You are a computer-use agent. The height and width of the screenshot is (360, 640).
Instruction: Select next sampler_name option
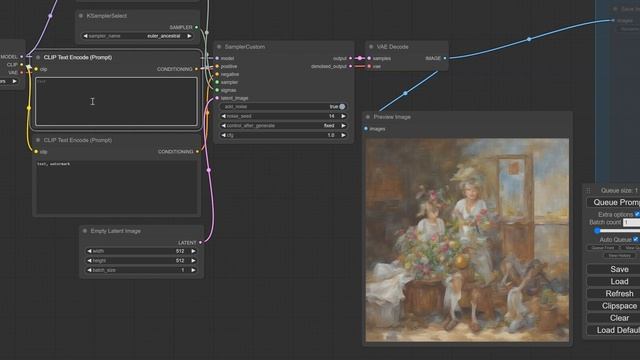(x=189, y=36)
